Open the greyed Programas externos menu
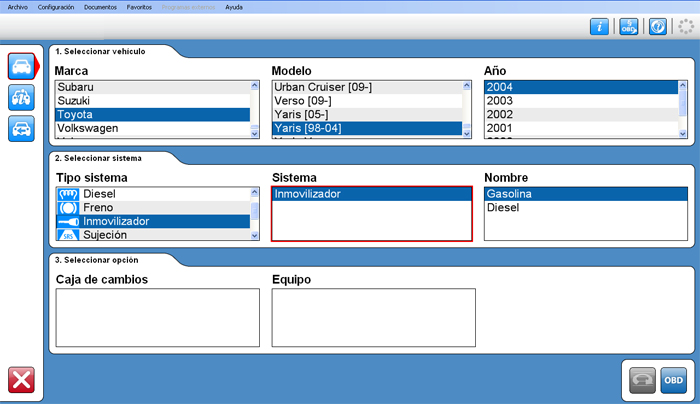The image size is (700, 404). (x=188, y=7)
